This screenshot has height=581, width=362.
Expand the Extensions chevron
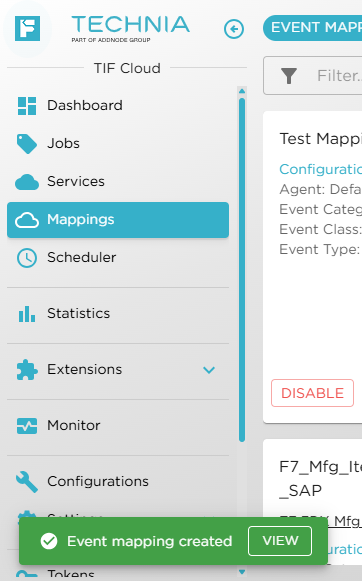pyautogui.click(x=209, y=370)
